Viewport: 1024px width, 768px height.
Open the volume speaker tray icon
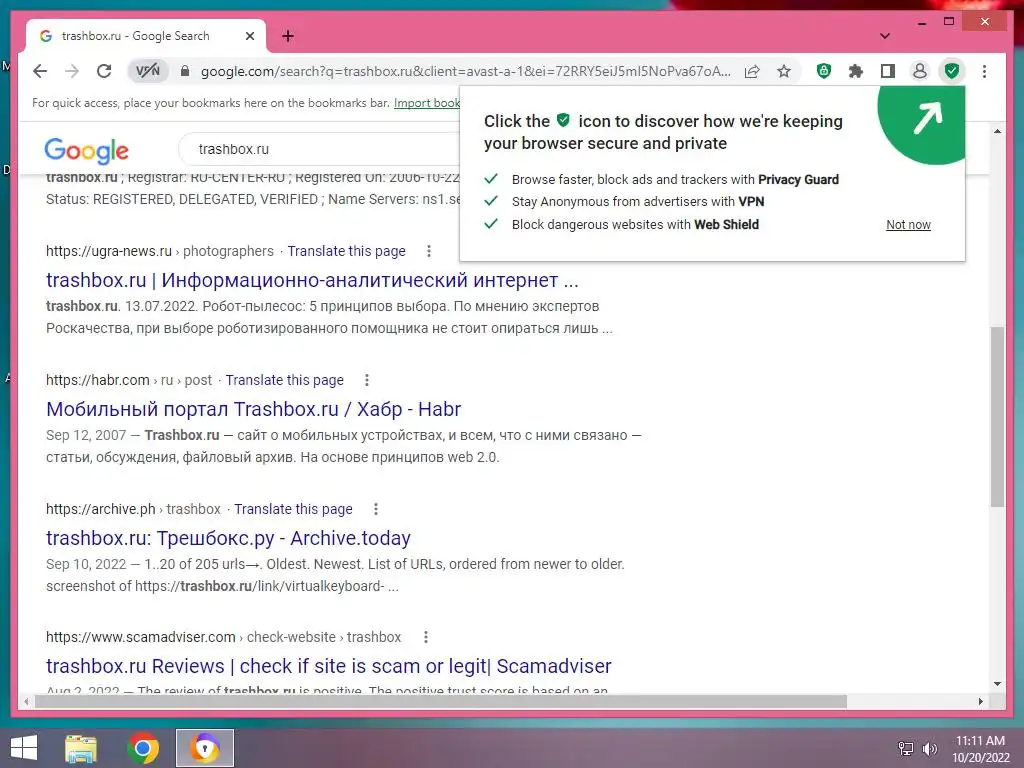[x=929, y=748]
